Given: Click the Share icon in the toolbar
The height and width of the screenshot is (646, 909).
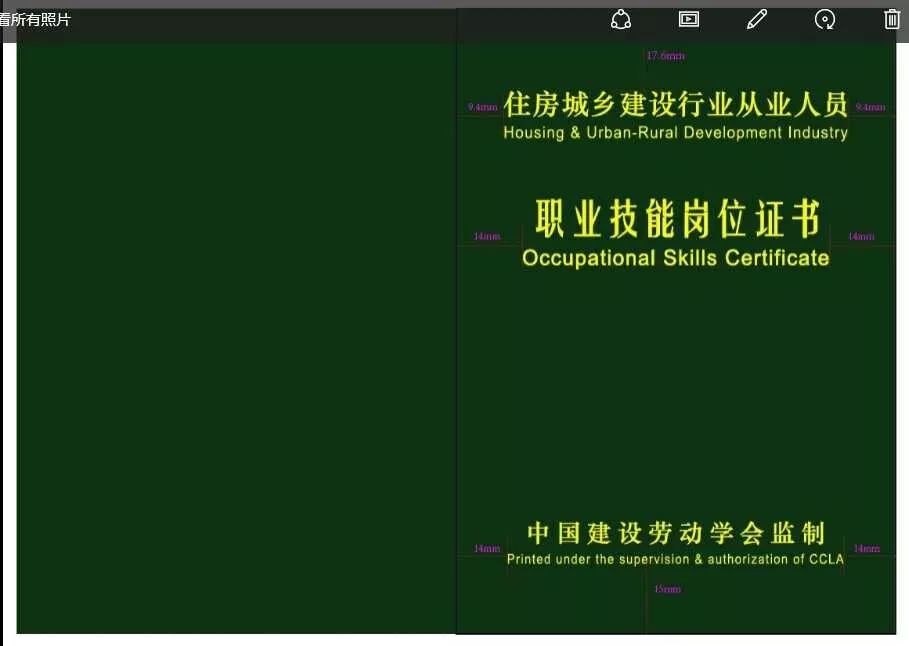Looking at the screenshot, I should tap(621, 20).
